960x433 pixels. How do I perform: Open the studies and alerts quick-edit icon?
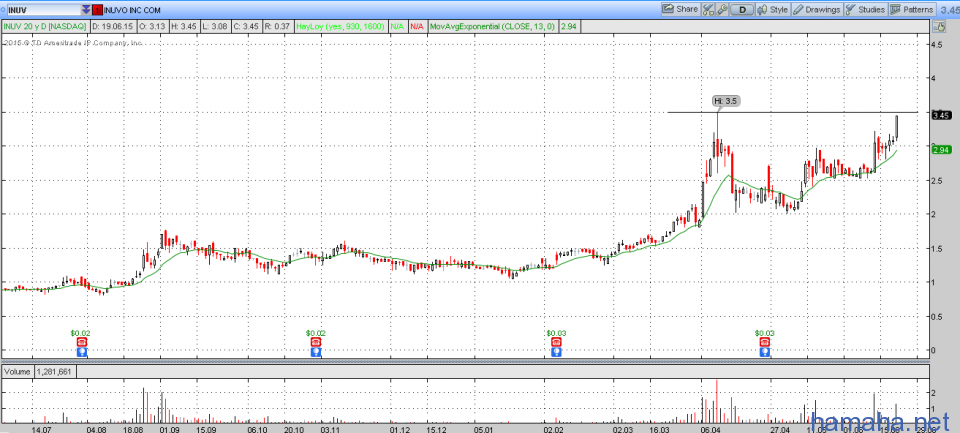[x=708, y=9]
